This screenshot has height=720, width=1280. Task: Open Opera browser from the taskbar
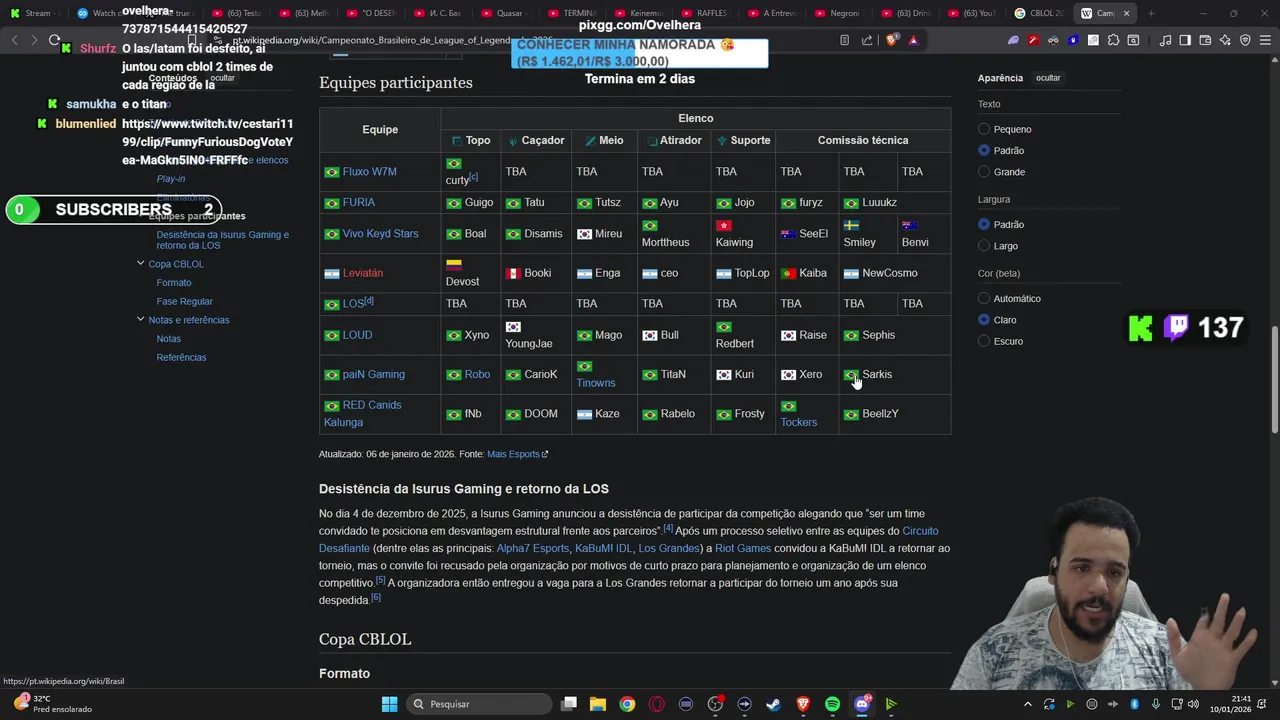[656, 704]
